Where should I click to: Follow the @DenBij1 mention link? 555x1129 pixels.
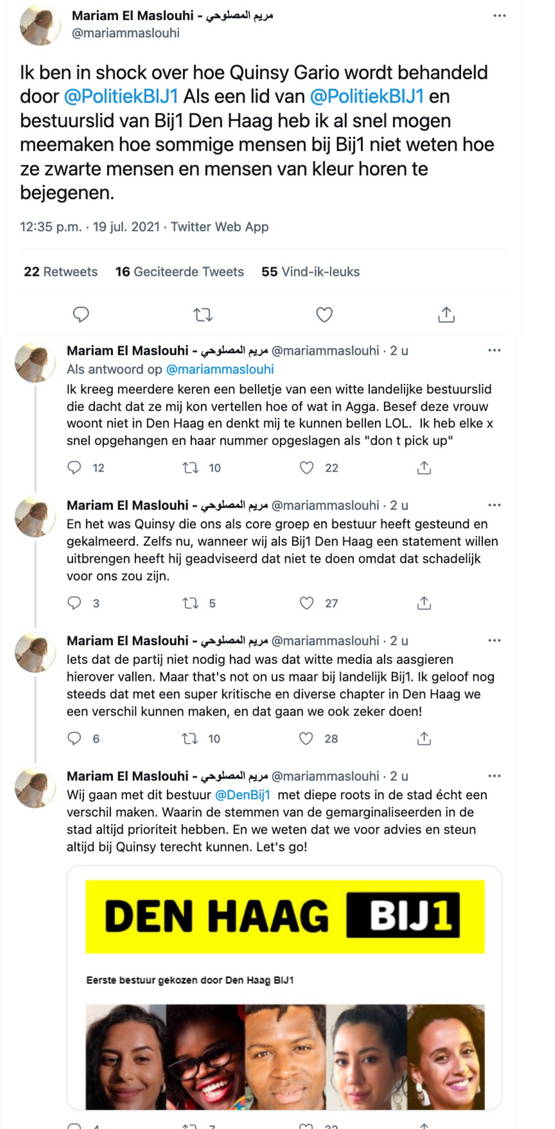pos(243,795)
